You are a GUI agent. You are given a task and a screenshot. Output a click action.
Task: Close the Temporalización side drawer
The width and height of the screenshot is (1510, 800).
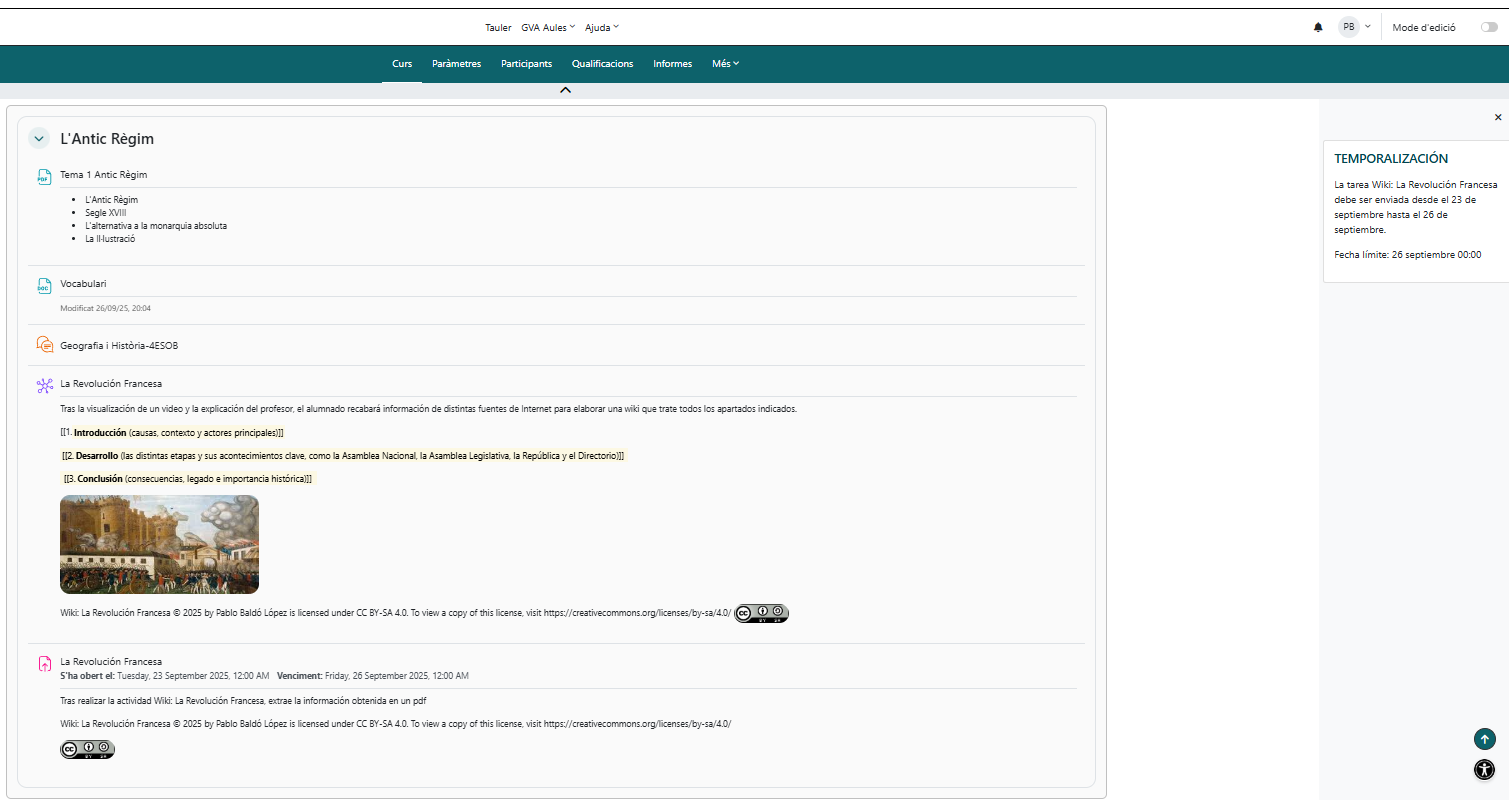[x=1497, y=117]
